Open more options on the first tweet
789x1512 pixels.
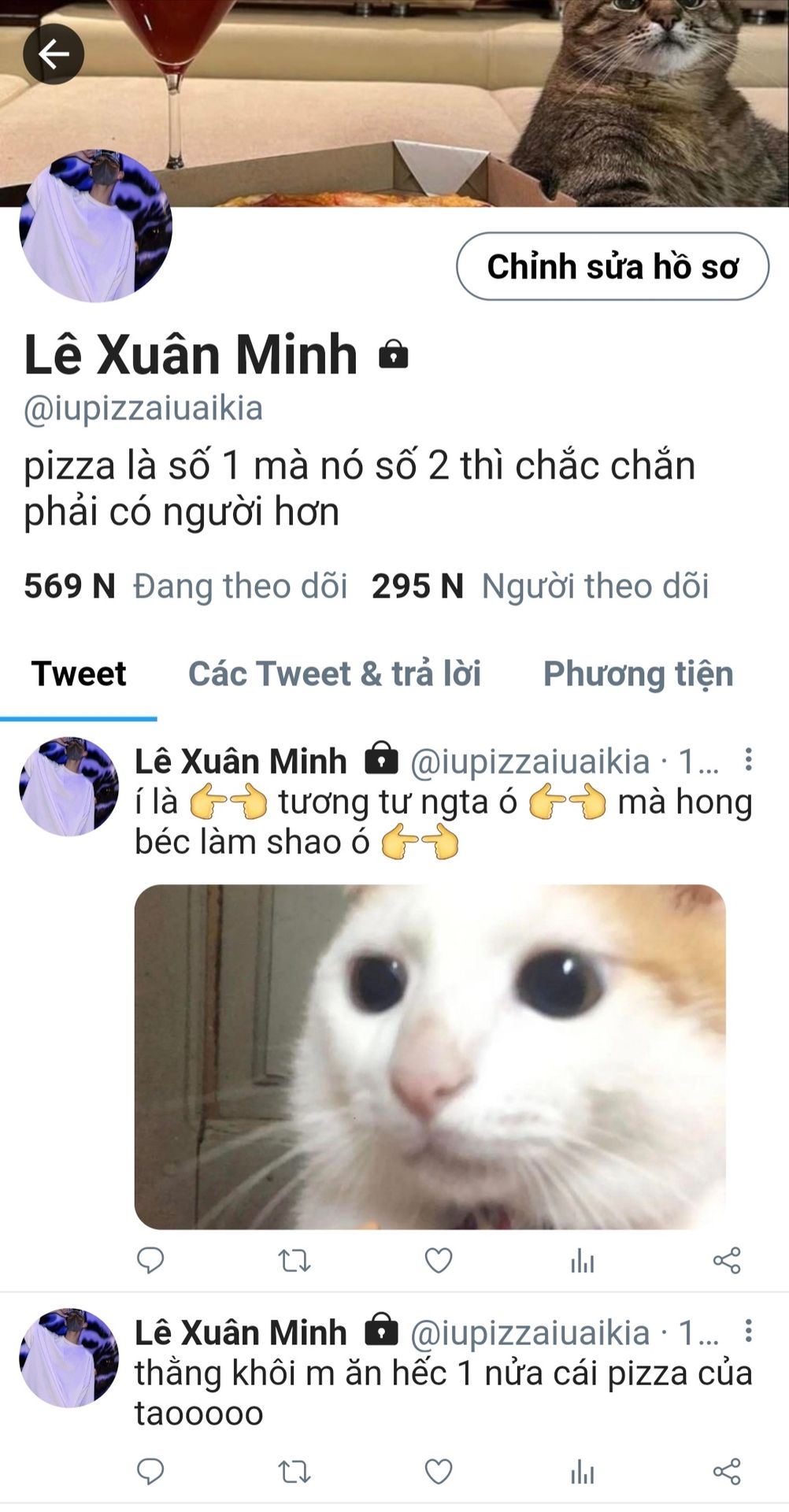click(x=748, y=760)
